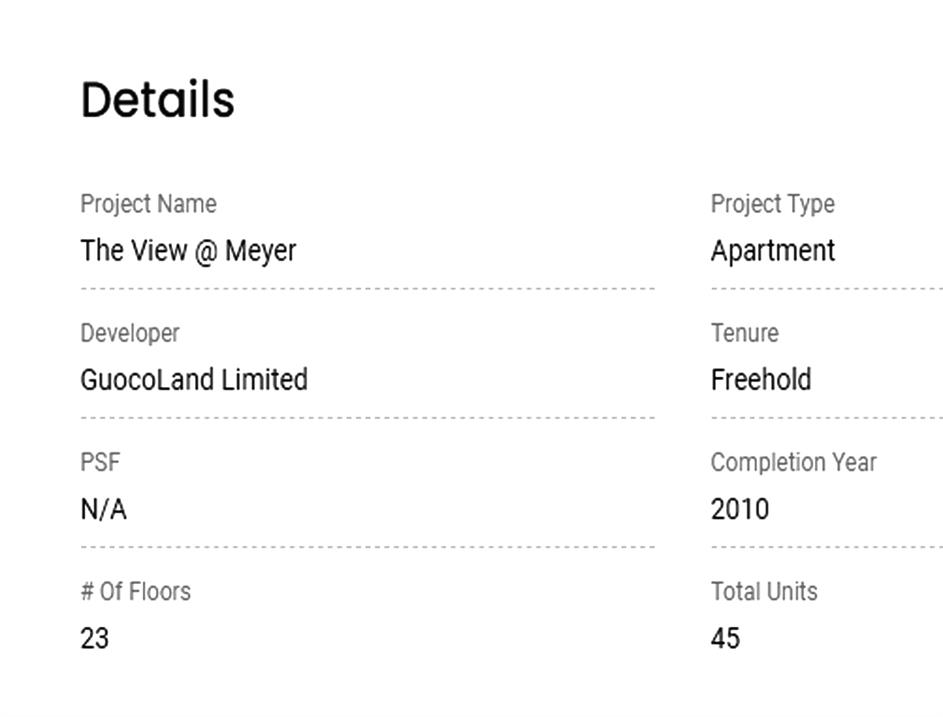Viewport: 943px width, 717px height.
Task: Click the Total Units label
Action: [x=764, y=591]
